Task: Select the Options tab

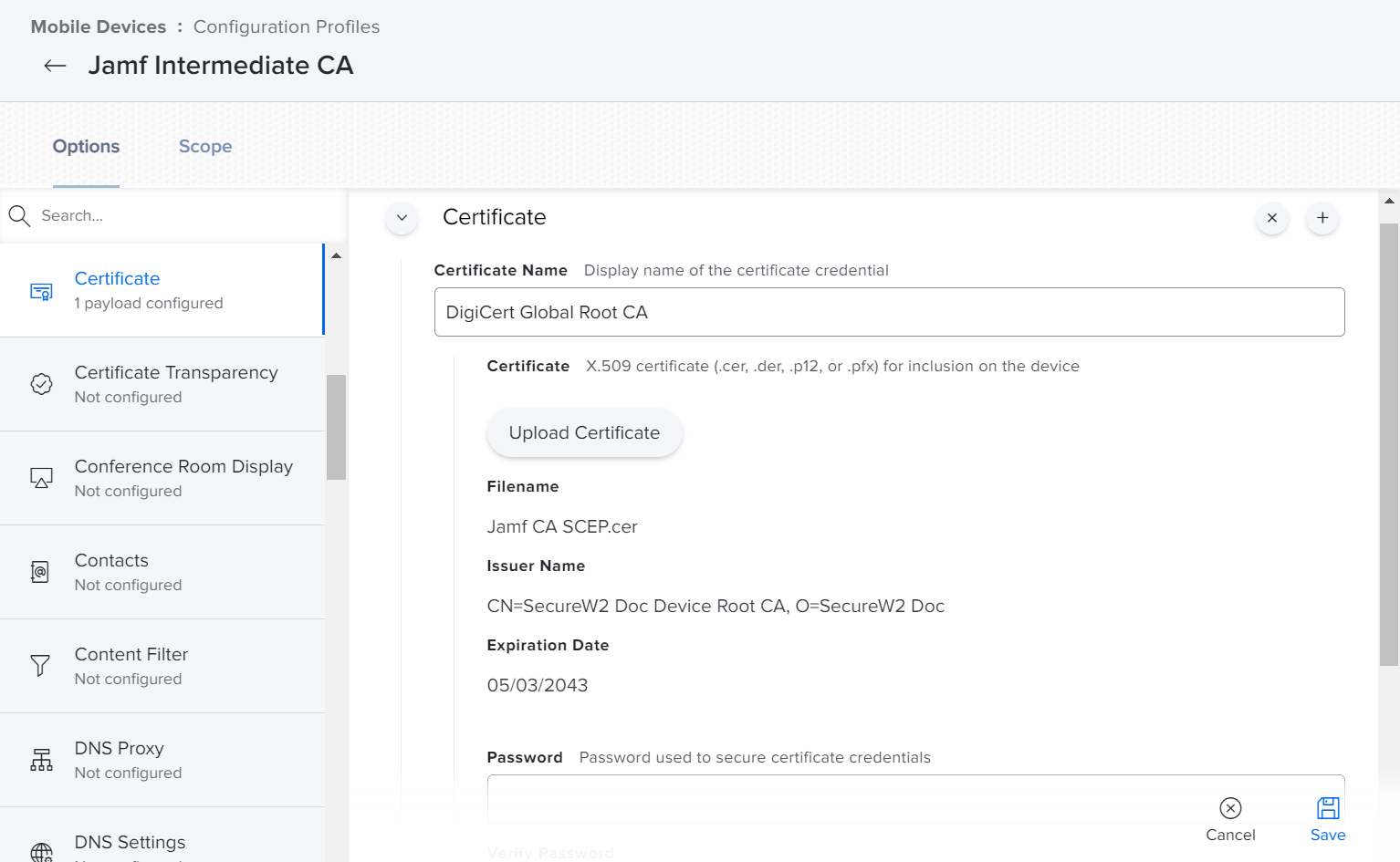Action: [86, 147]
